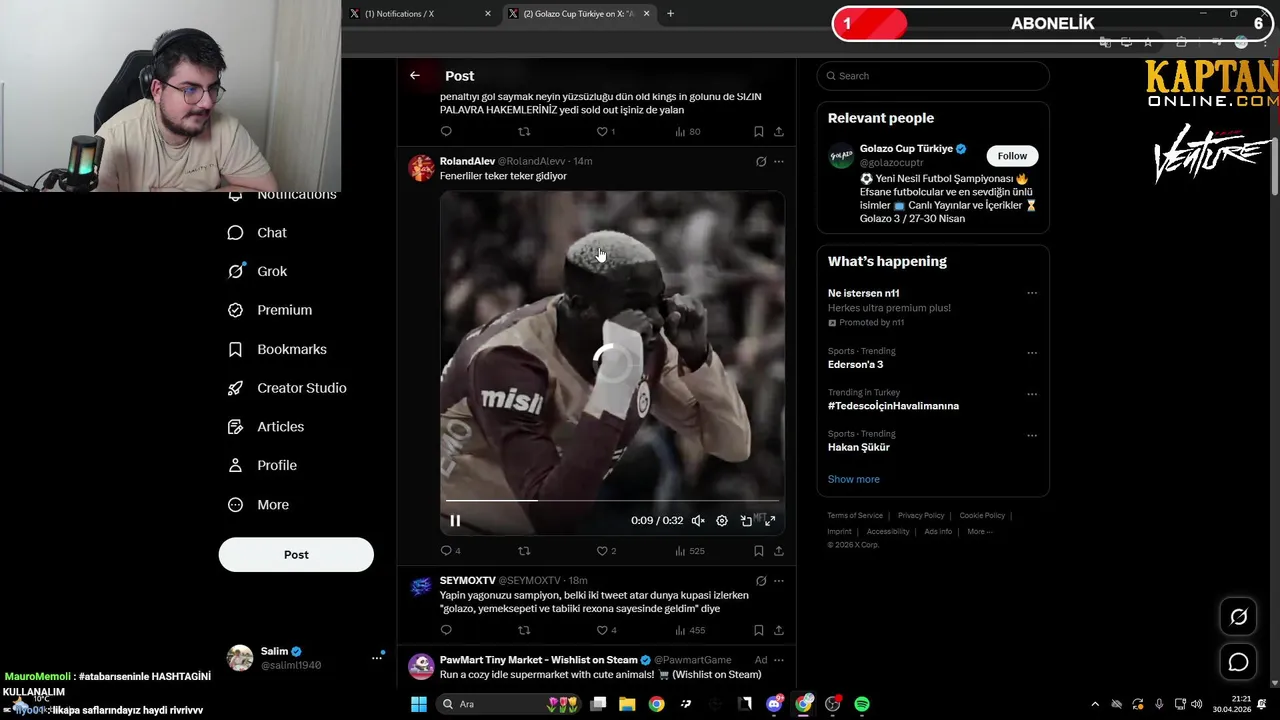Screen dimensions: 1280x720
Task: Open Grok explain icon on RolandAlev's post
Action: click(x=761, y=161)
